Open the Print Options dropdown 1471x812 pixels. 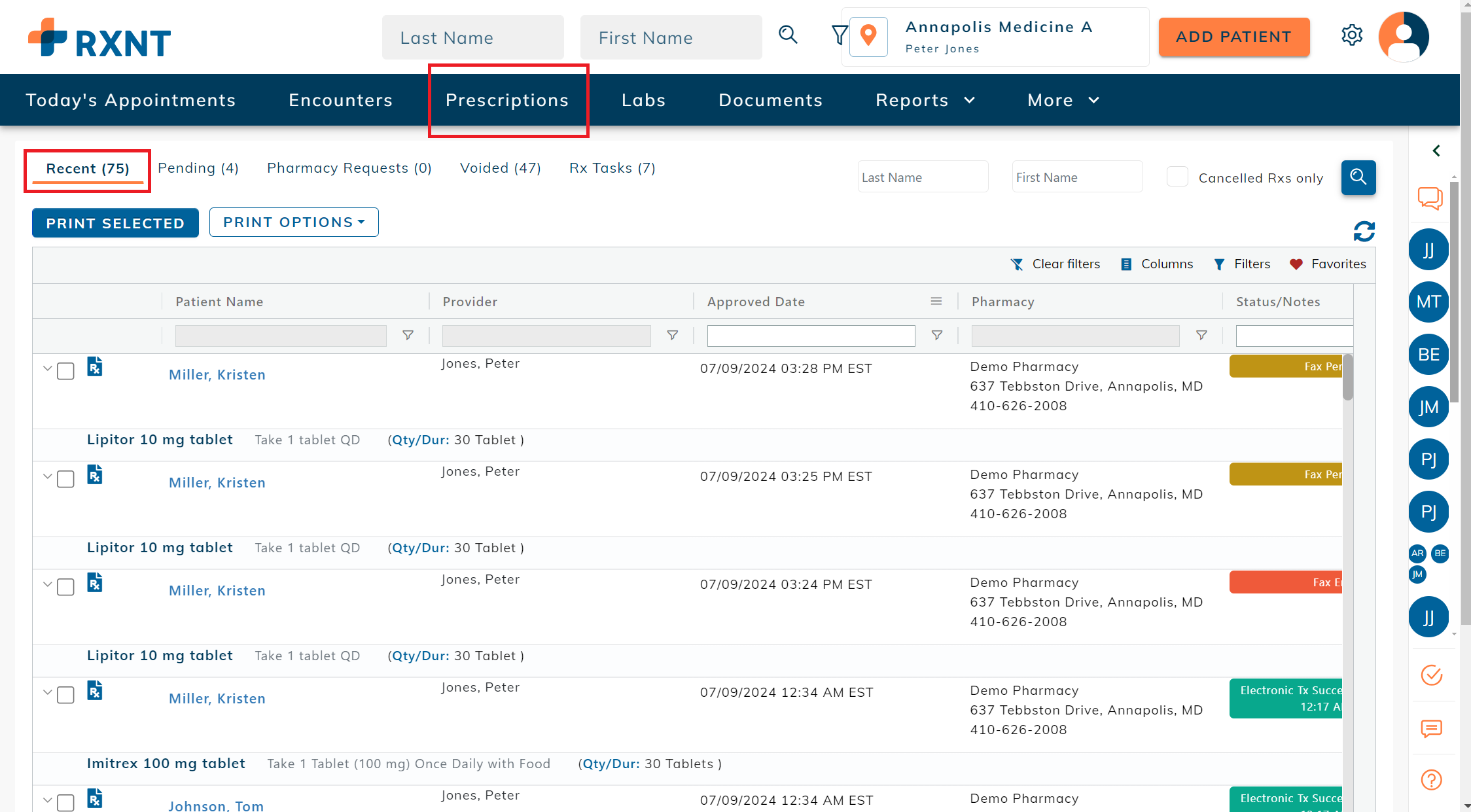[x=294, y=222]
